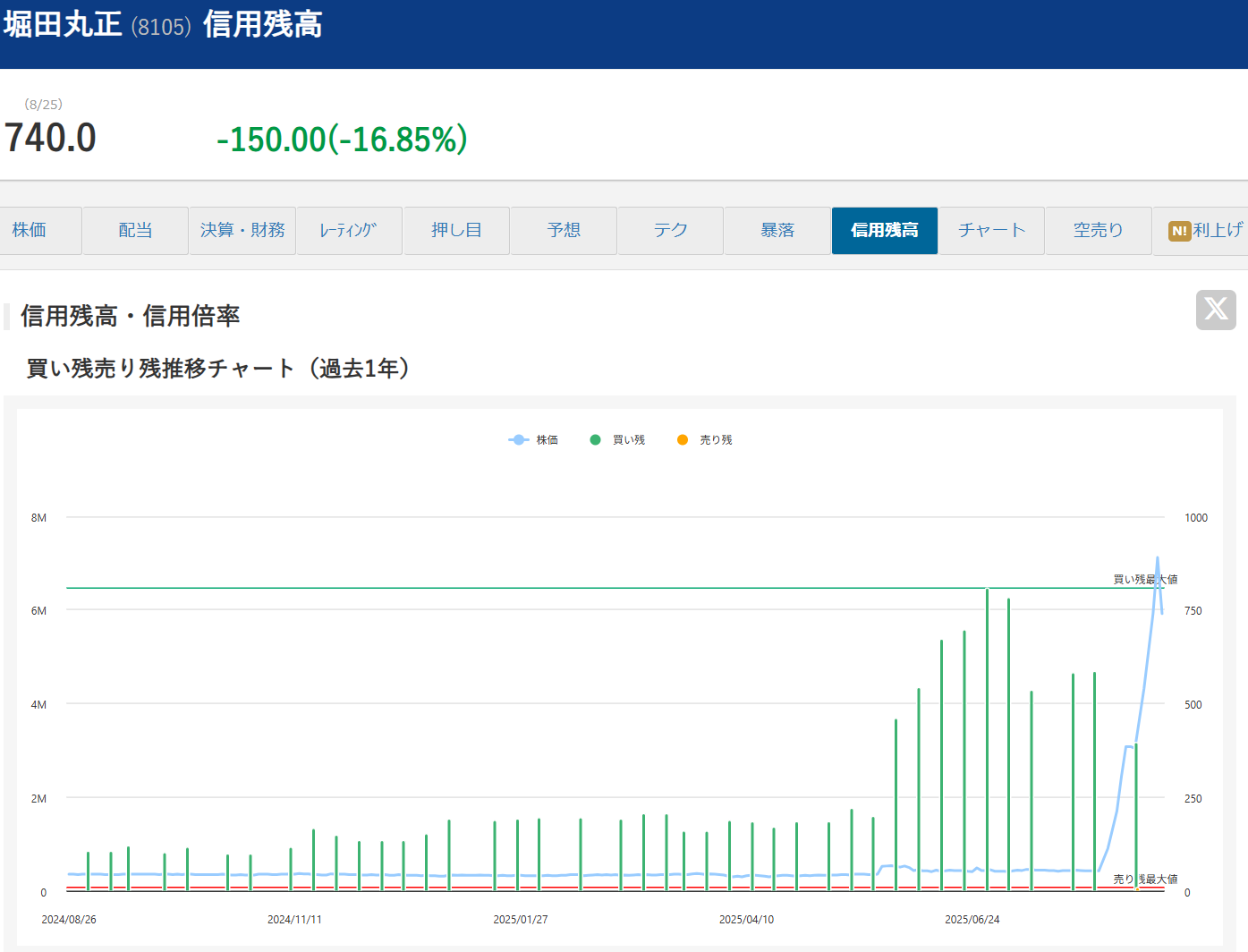Toggle 売り残 series in chart legend
This screenshot has width=1248, height=952.
(x=705, y=440)
